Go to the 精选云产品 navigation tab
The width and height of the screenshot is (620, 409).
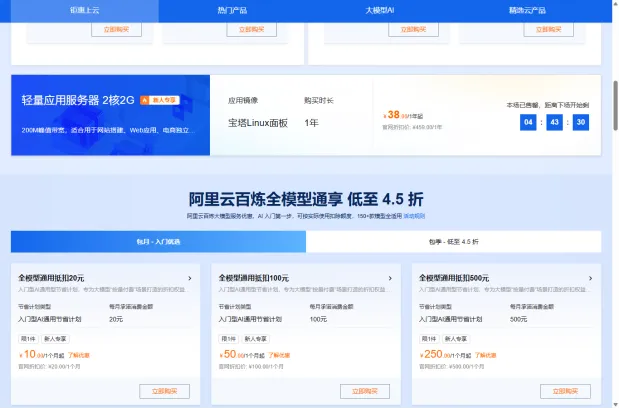click(x=527, y=10)
